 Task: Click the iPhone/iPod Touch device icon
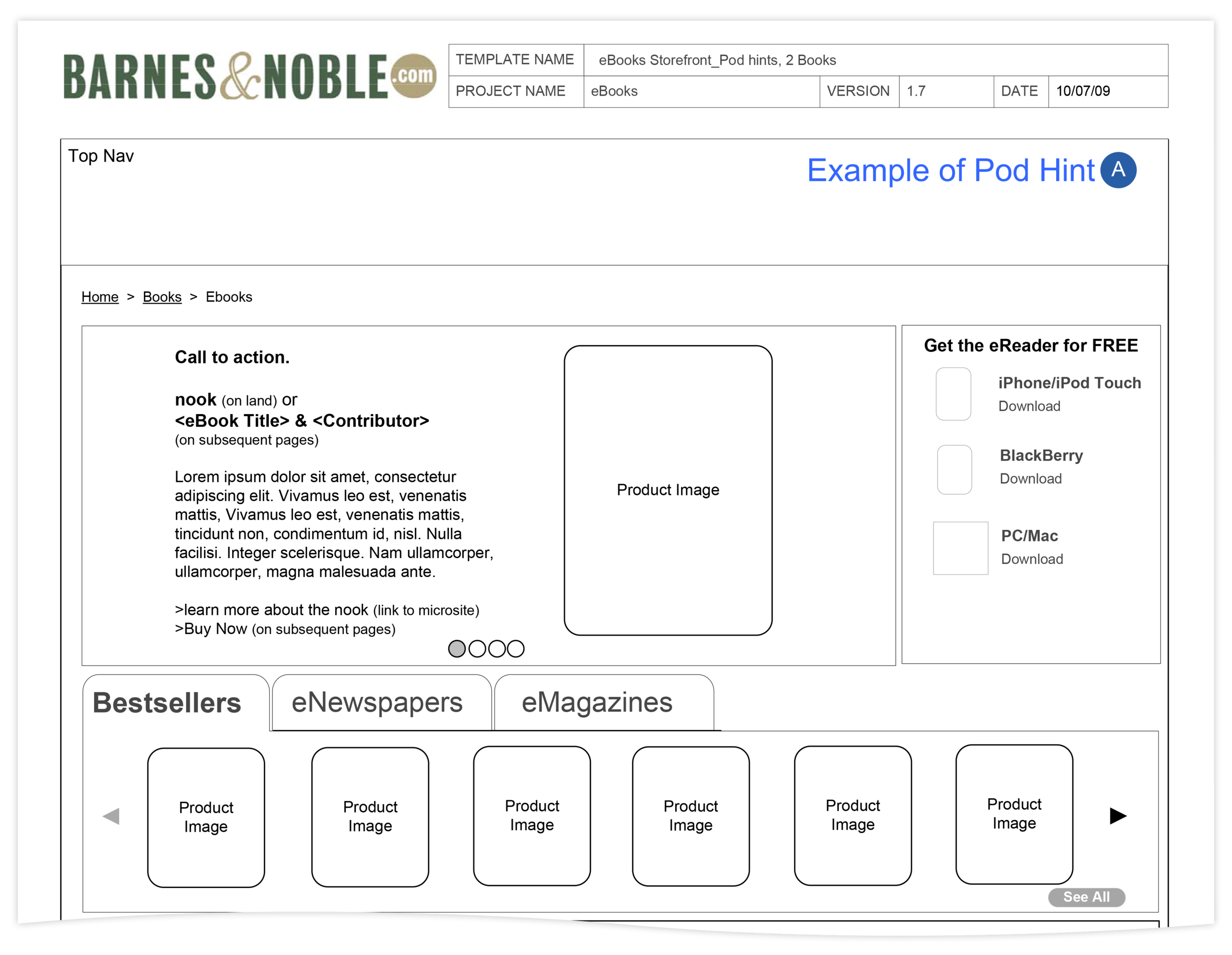coord(954,394)
